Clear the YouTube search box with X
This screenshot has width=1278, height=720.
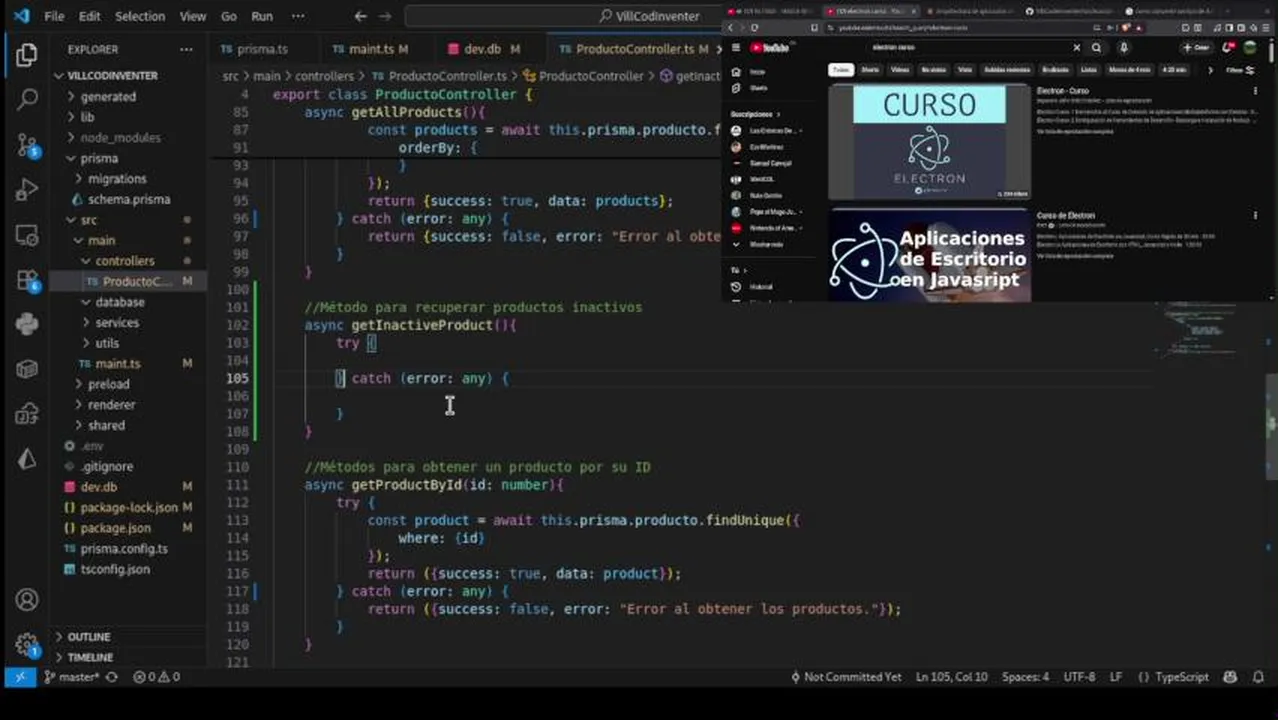1076,47
